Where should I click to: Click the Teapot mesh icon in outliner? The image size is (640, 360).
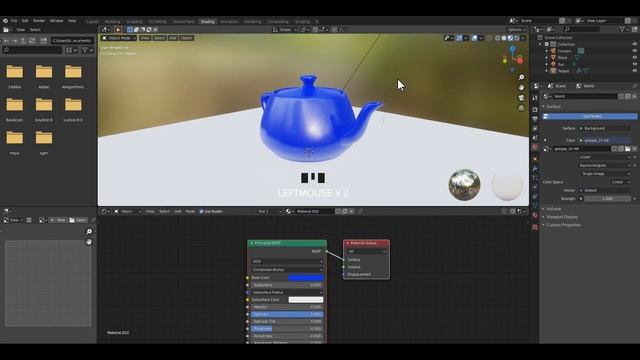(553, 71)
